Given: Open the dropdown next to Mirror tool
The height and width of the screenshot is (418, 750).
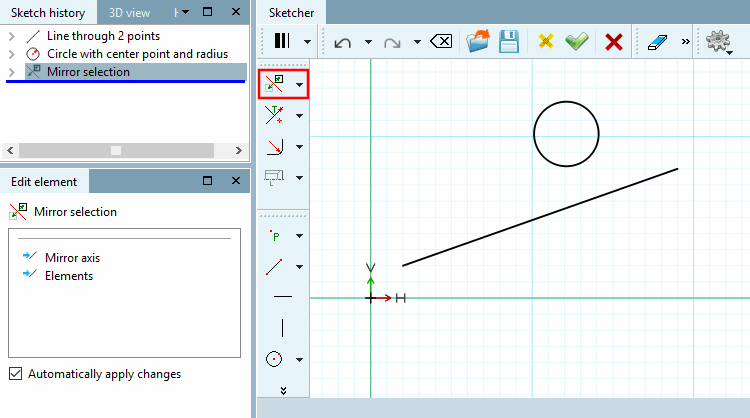Looking at the screenshot, I should (299, 85).
